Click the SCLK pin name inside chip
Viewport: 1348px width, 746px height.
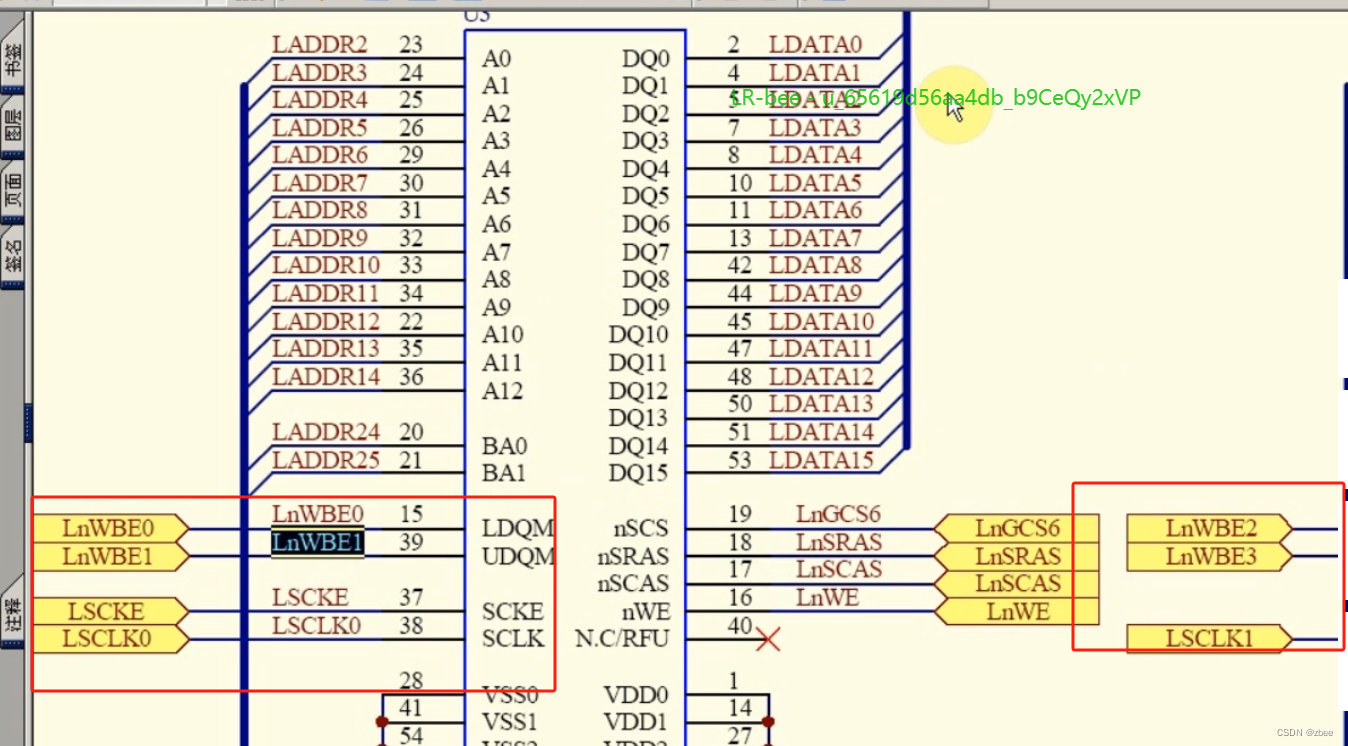click(513, 638)
